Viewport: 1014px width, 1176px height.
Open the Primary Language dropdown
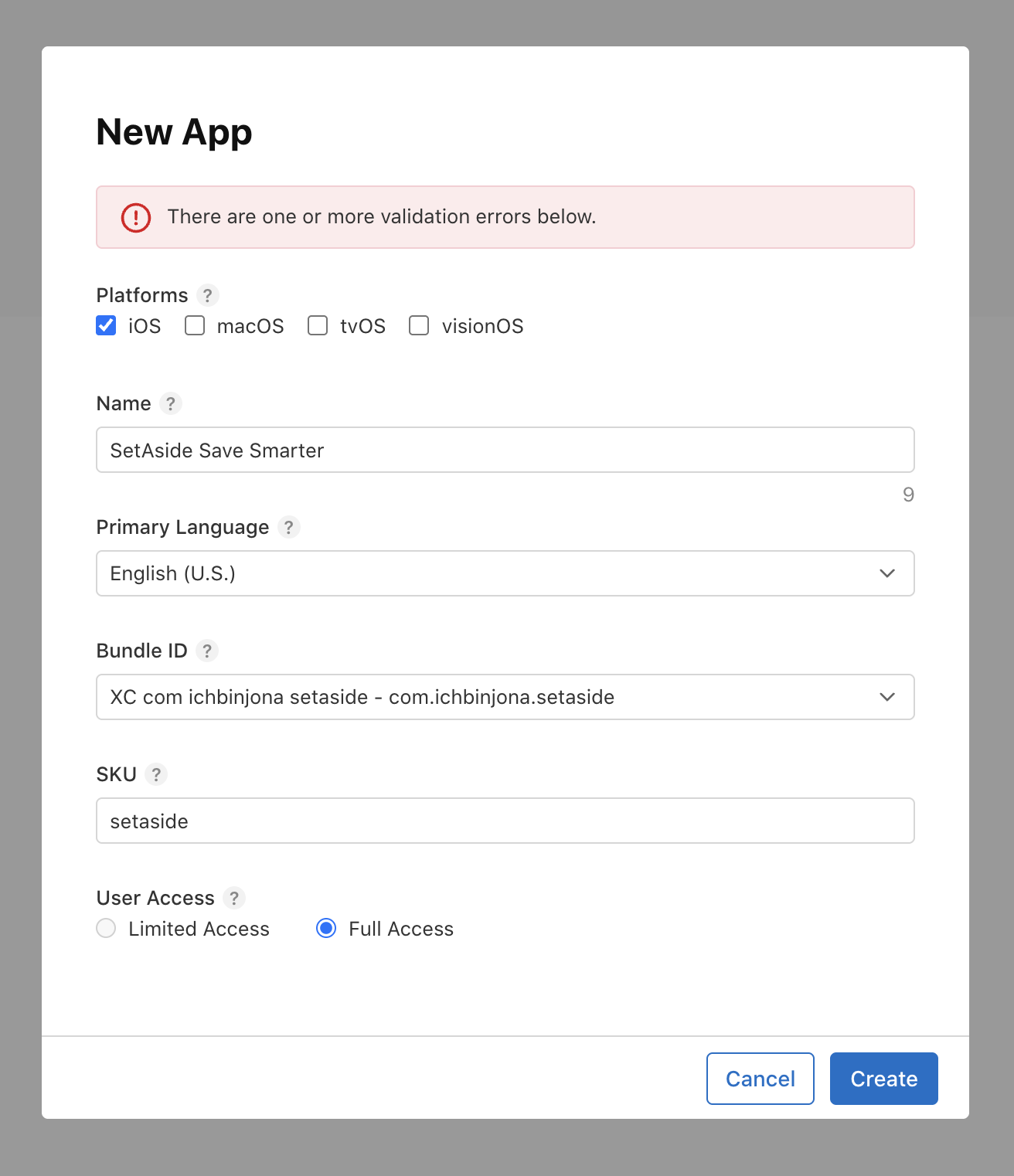coord(505,573)
